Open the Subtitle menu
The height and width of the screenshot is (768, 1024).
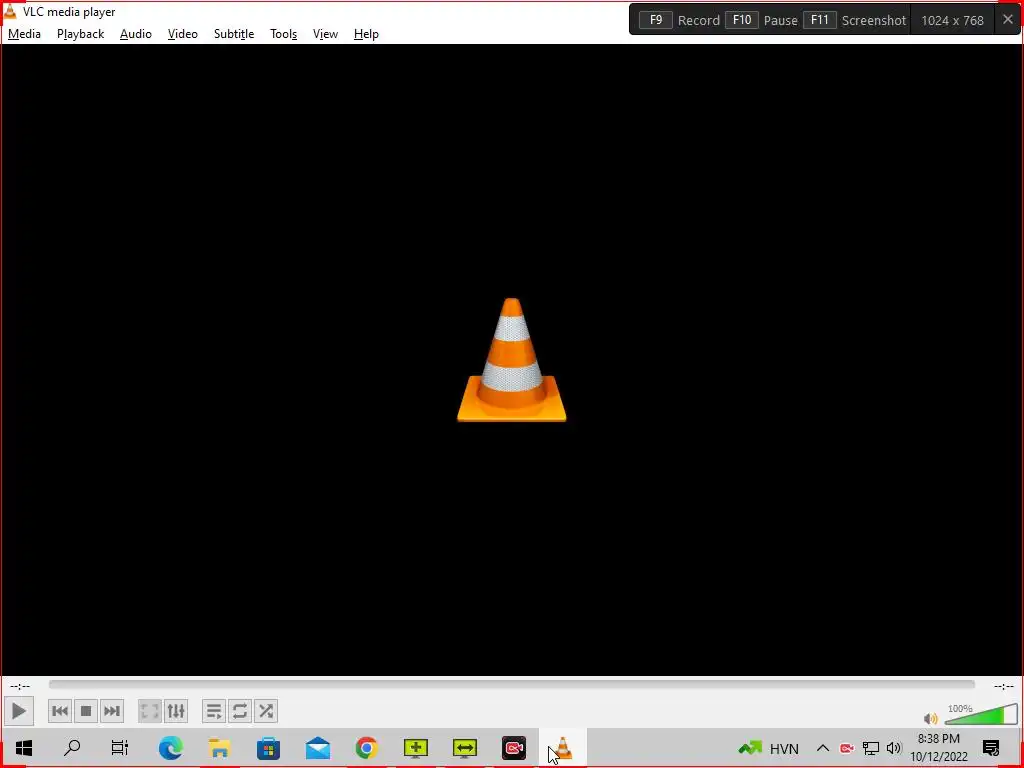coord(234,34)
